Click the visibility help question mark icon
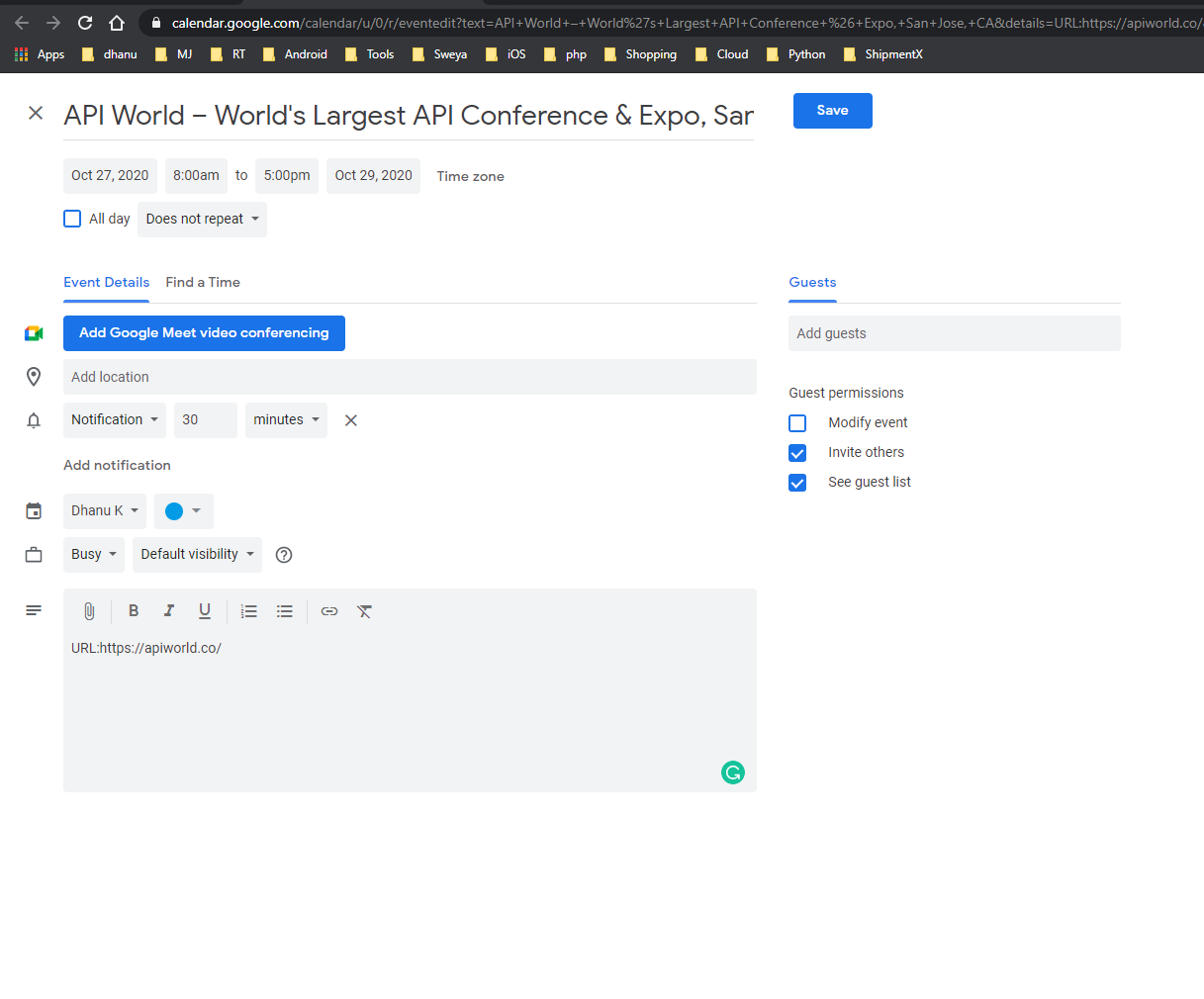This screenshot has height=999, width=1204. pos(284,555)
